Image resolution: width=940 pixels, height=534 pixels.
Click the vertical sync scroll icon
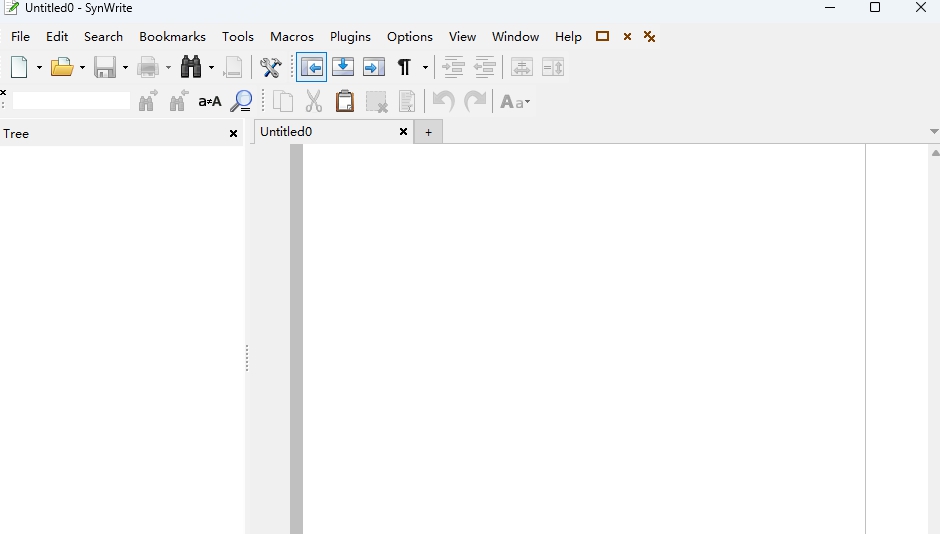tap(553, 67)
